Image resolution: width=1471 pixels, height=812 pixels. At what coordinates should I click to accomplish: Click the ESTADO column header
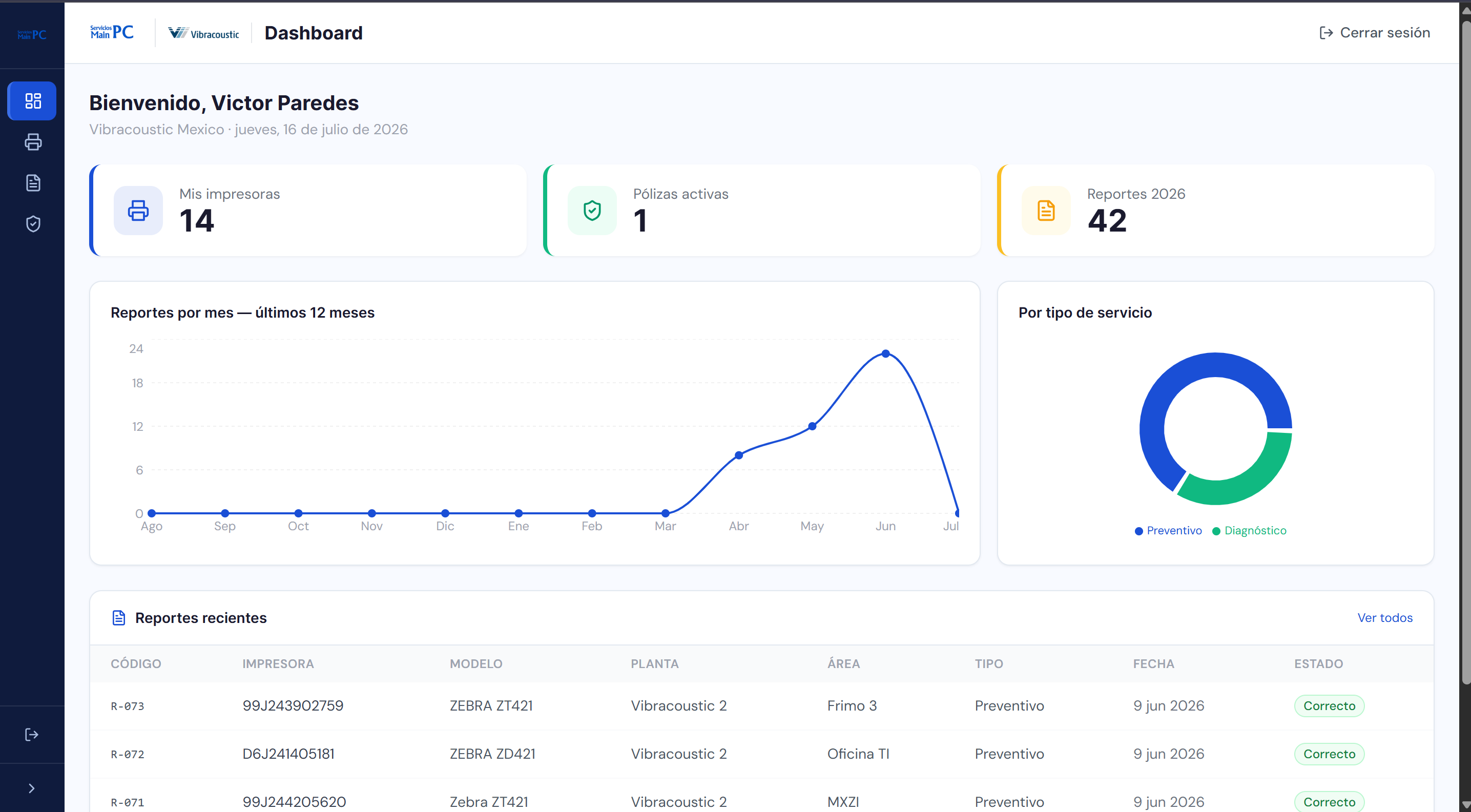click(x=1318, y=664)
